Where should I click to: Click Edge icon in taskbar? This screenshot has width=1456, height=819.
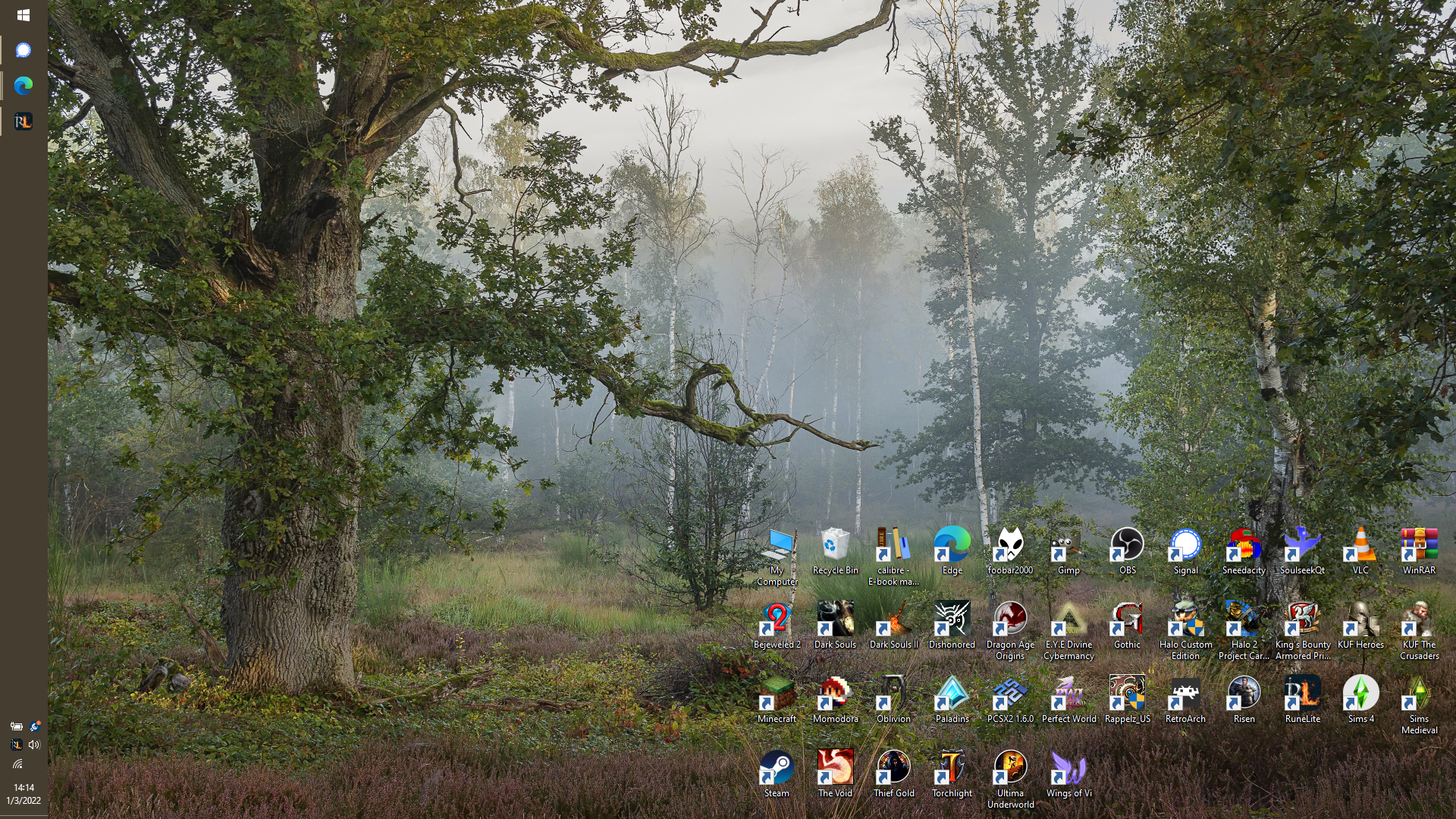[x=24, y=86]
